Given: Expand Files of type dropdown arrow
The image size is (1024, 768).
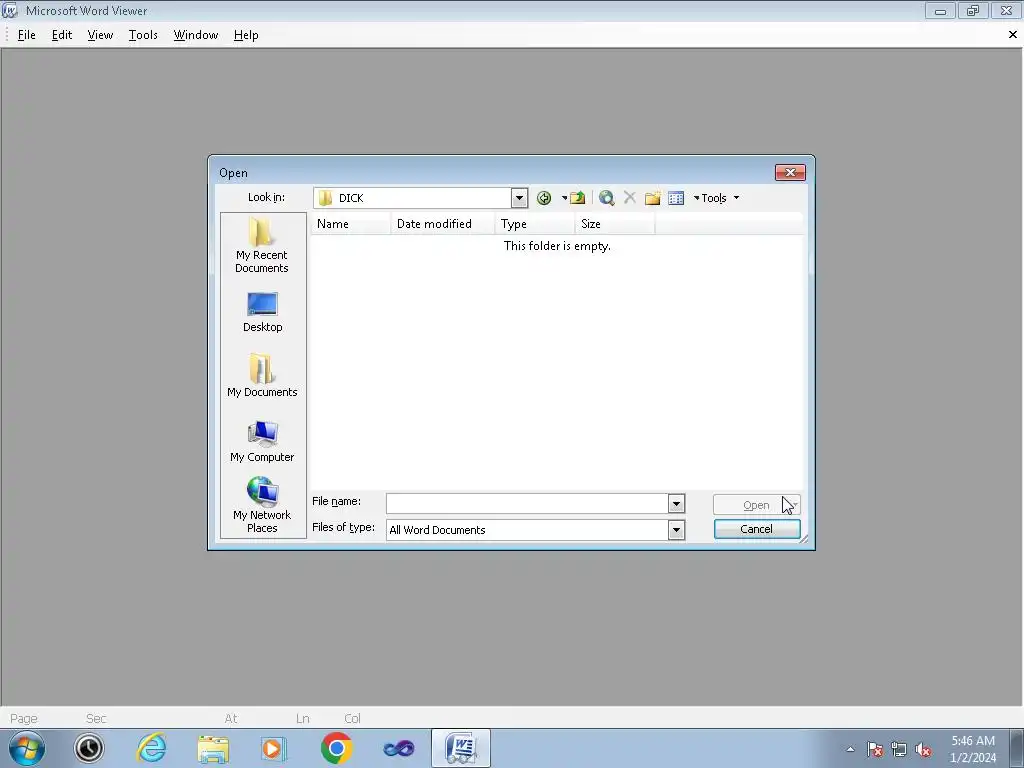Looking at the screenshot, I should (676, 530).
